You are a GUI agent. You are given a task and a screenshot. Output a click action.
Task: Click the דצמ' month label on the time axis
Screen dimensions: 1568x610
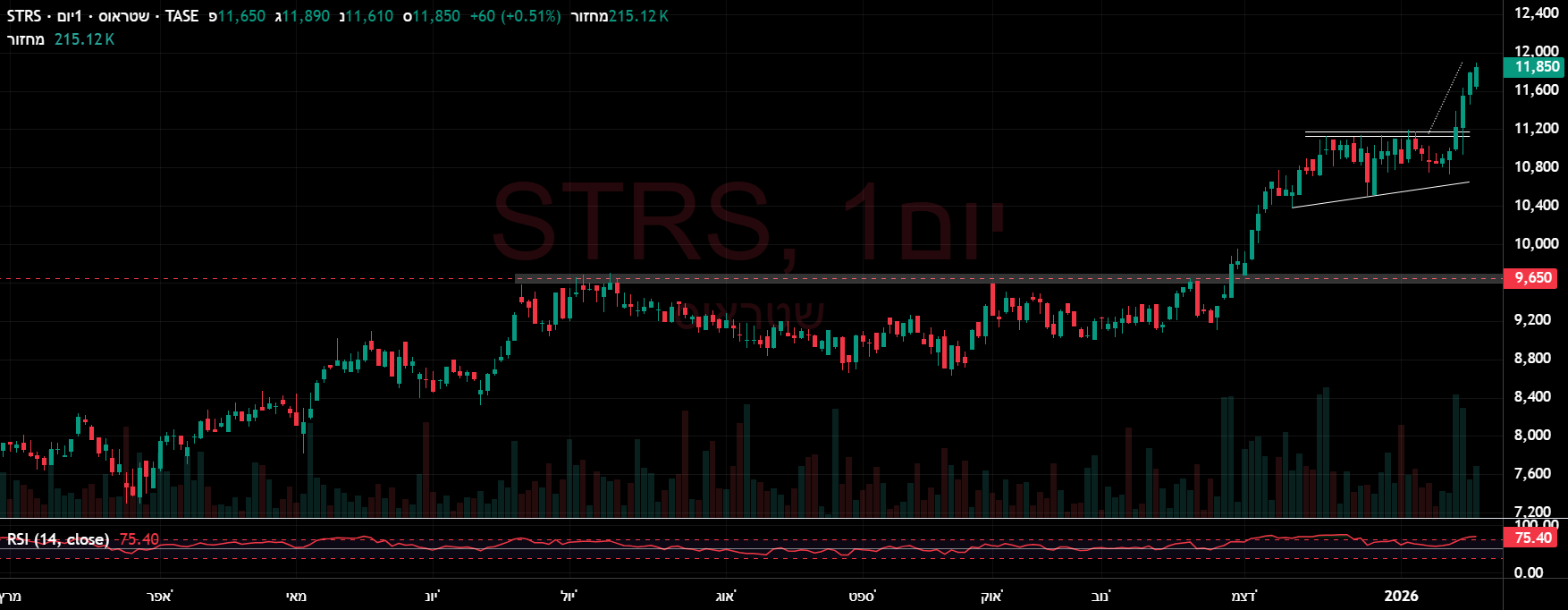point(1243,596)
